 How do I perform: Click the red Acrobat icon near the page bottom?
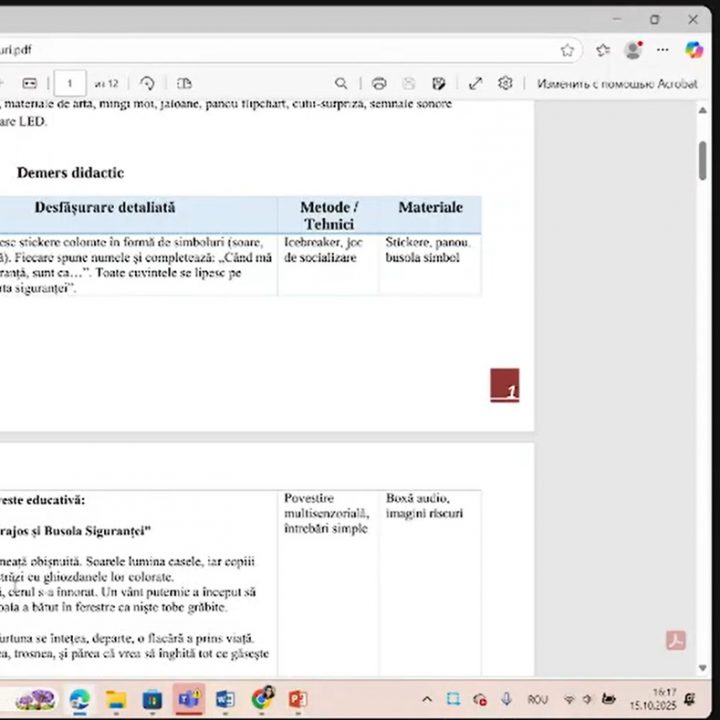pyautogui.click(x=676, y=641)
